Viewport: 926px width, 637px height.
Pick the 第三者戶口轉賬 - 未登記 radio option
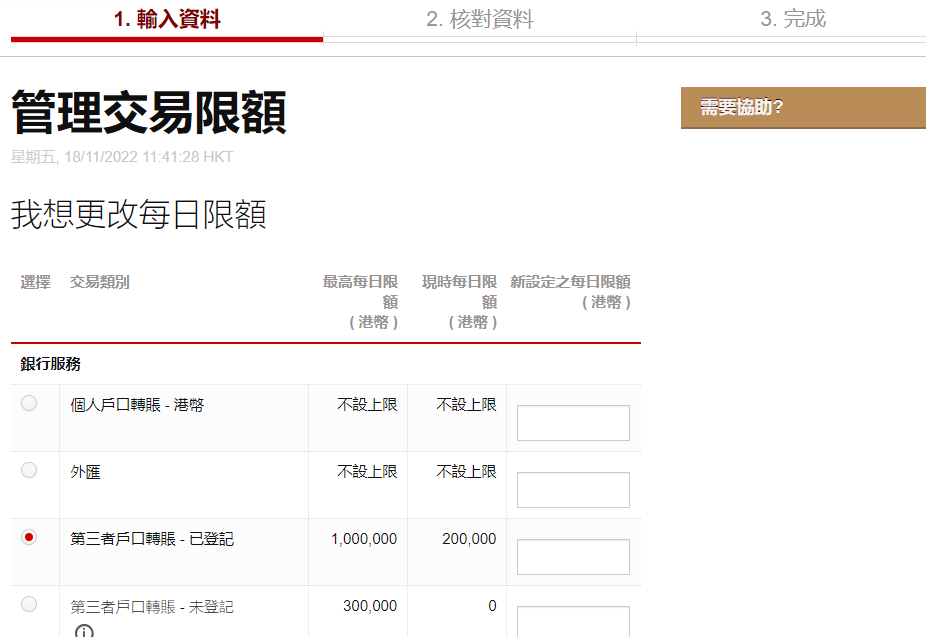(29, 604)
